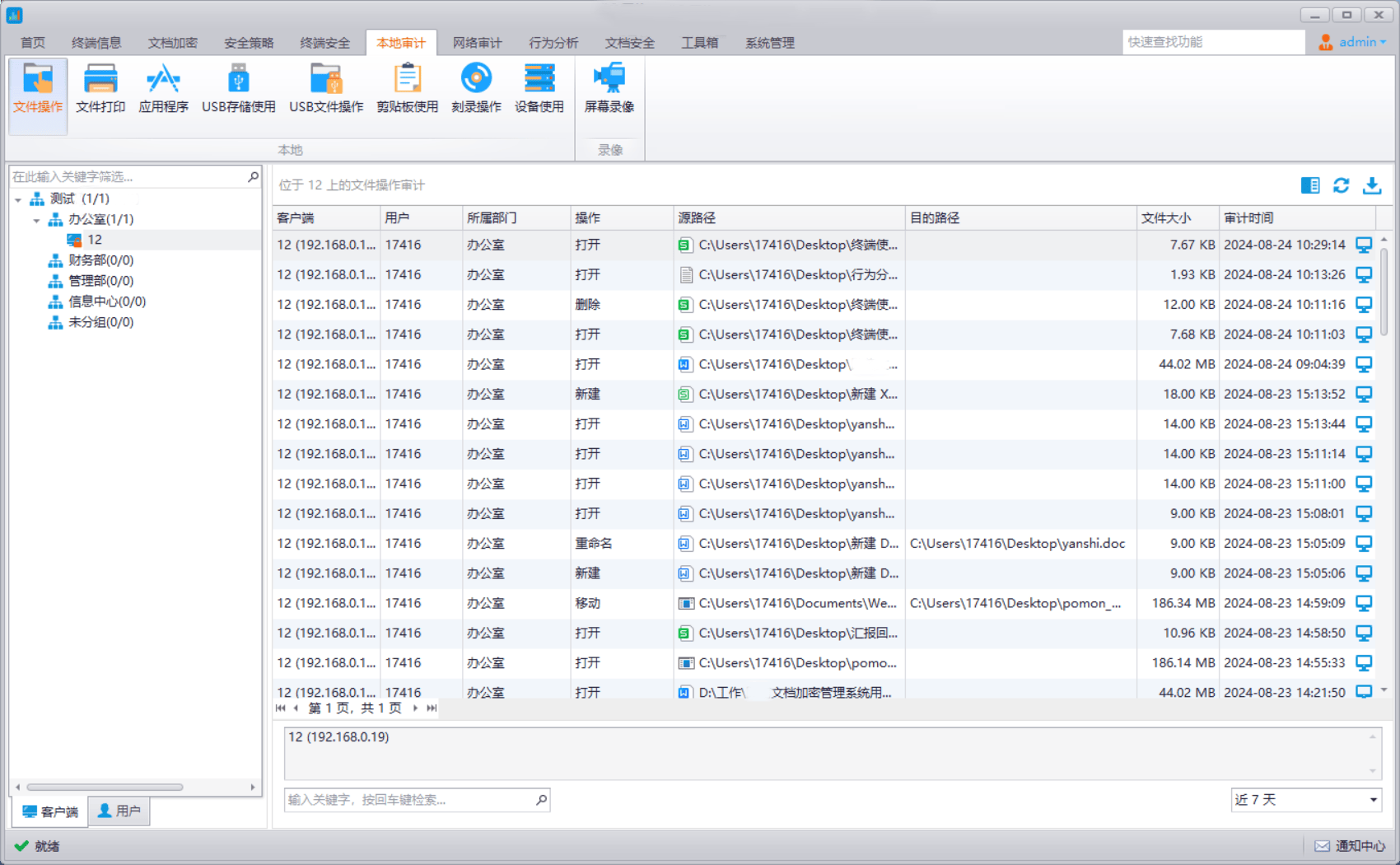Switch to the 网络审计 tab
Screen dimensions: 1400x865
(478, 43)
